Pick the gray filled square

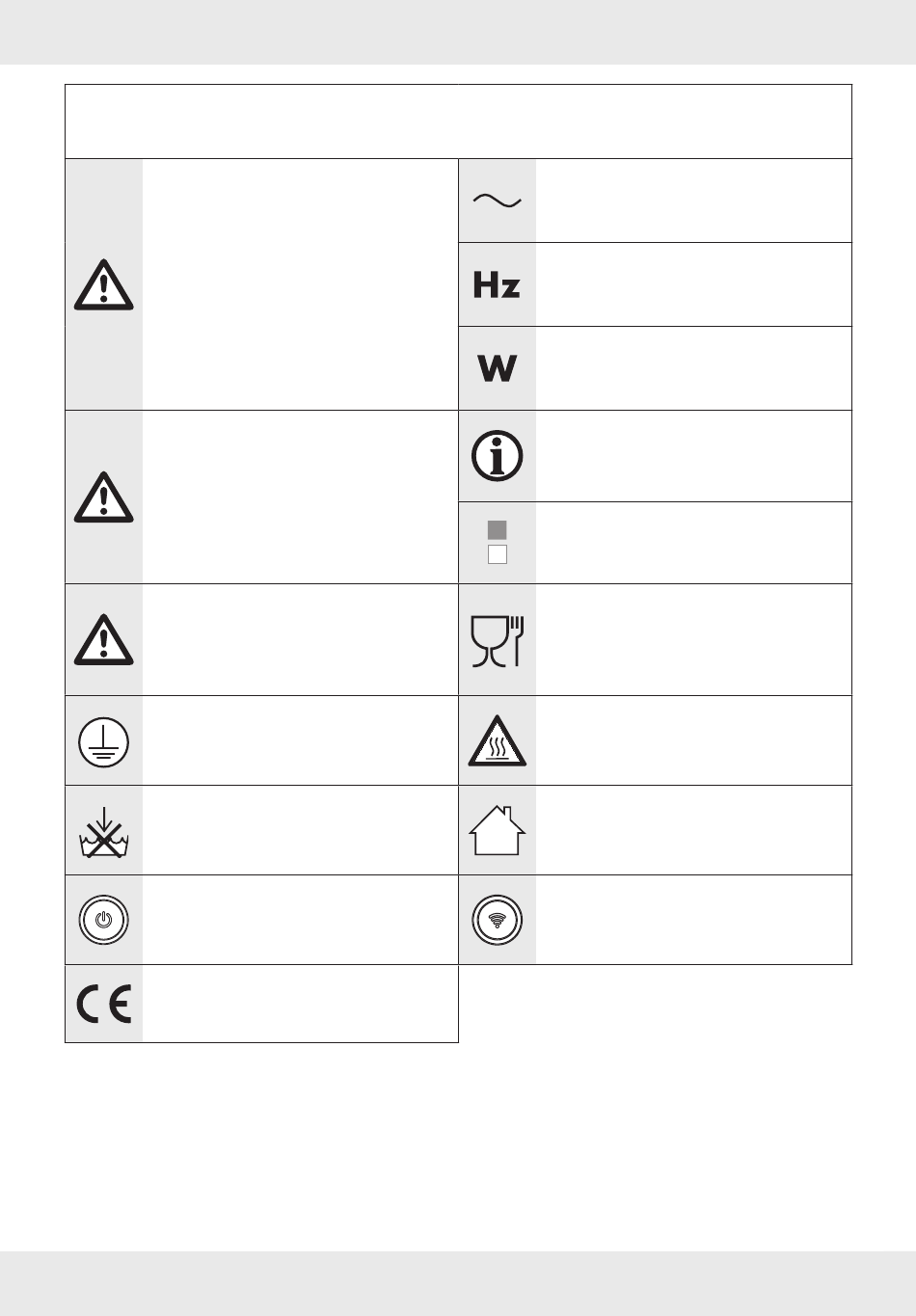[498, 529]
